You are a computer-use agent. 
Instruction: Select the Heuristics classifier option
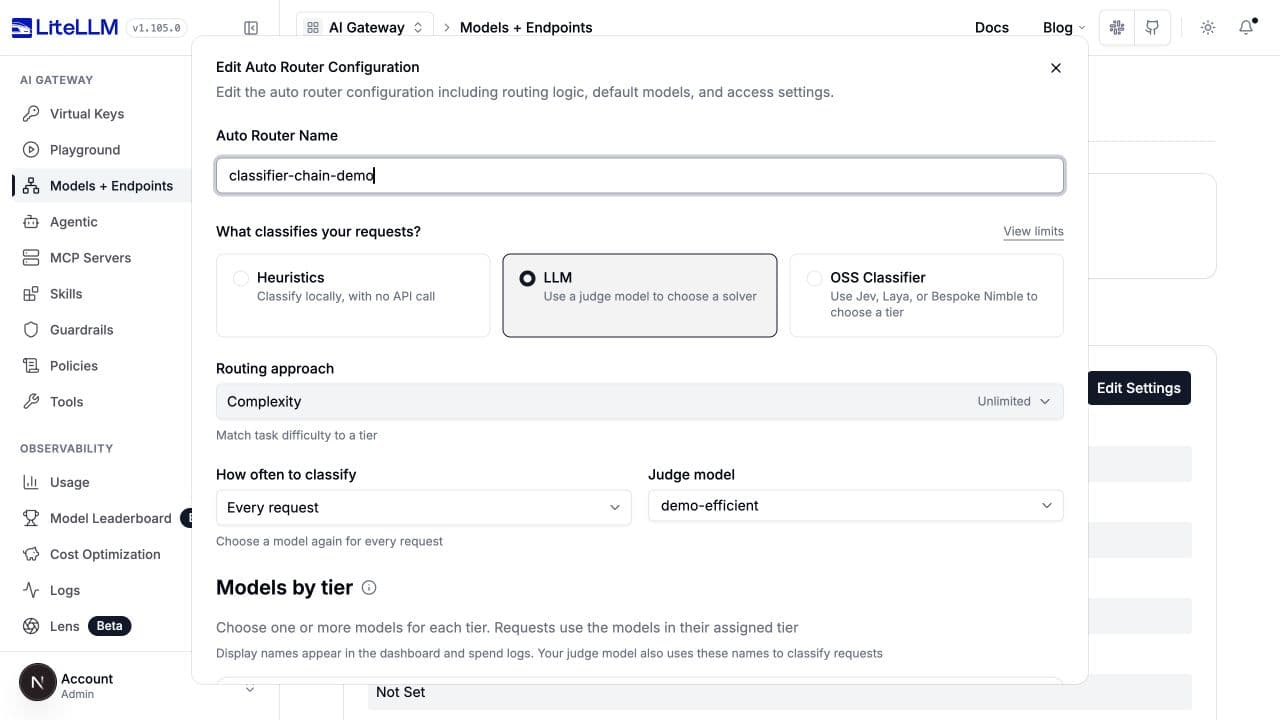[x=353, y=295]
